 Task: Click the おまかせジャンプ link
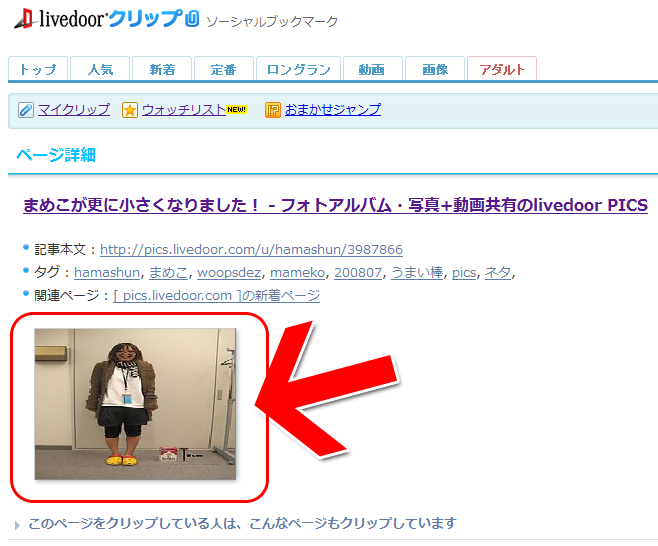click(x=333, y=110)
